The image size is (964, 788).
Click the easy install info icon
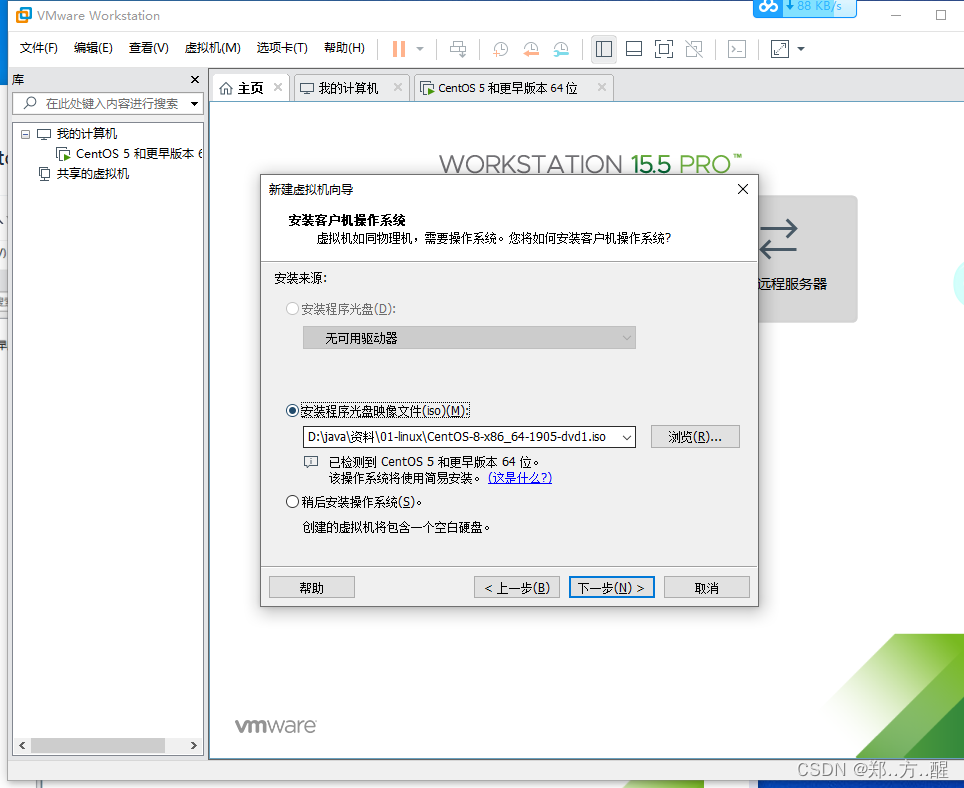(311, 462)
